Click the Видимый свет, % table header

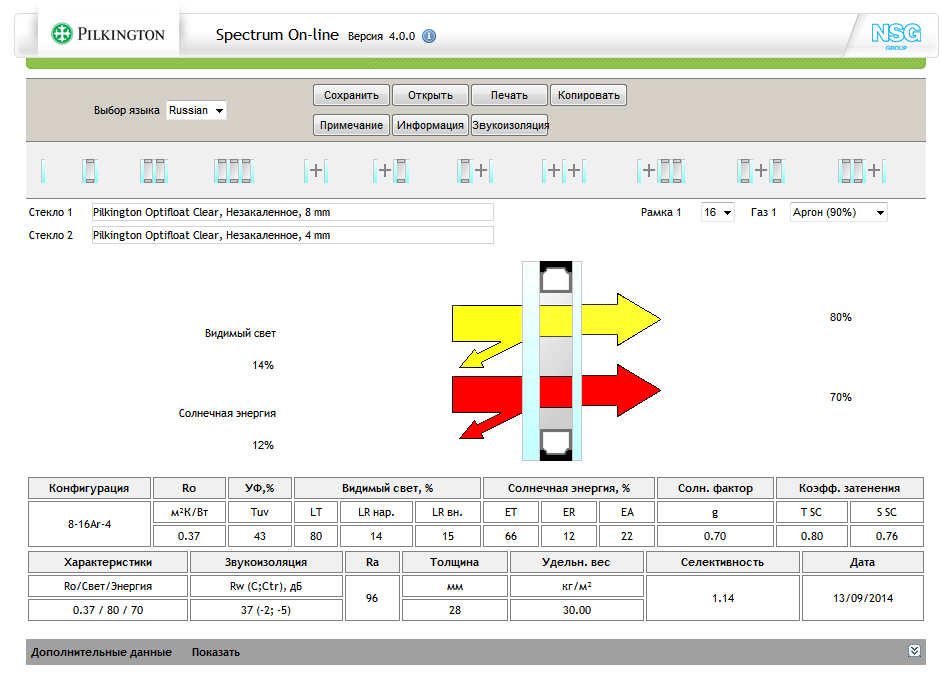[x=387, y=488]
